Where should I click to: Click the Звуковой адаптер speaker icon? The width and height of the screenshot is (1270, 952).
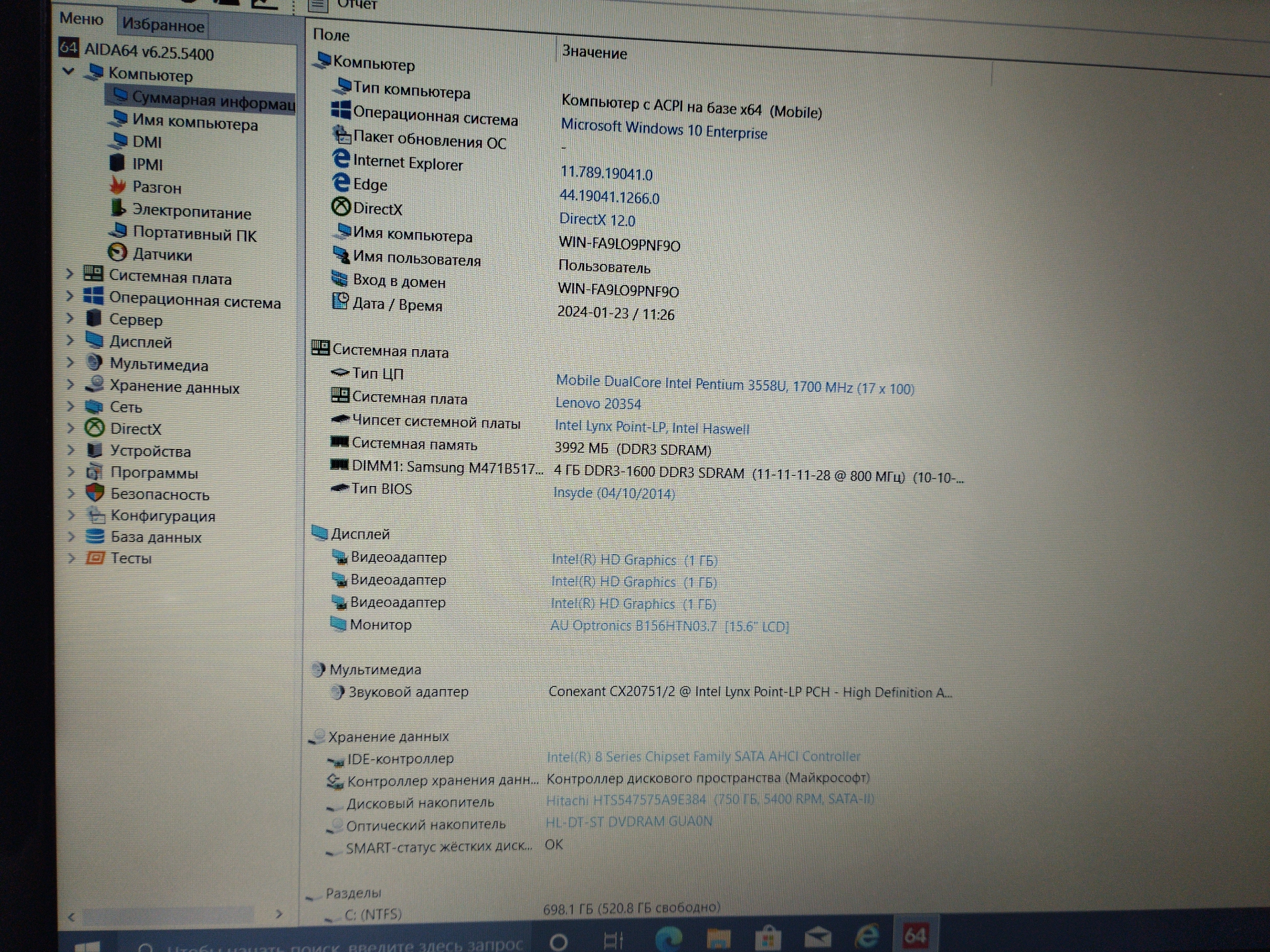[337, 692]
